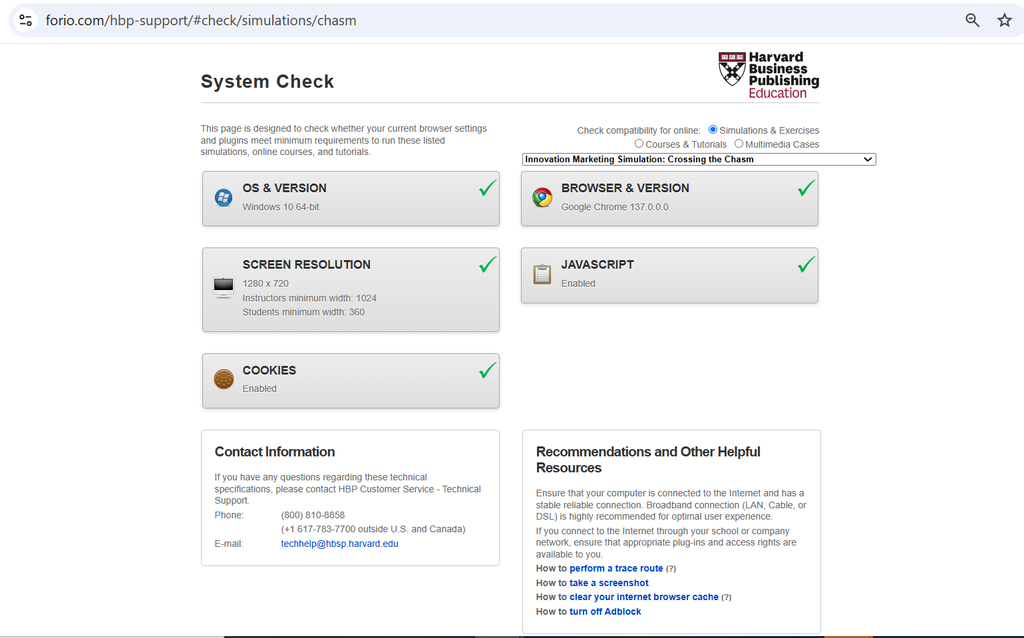Screen dimensions: 1024x638
Task: Select Courses & Tutorials radio button
Action: coord(639,144)
